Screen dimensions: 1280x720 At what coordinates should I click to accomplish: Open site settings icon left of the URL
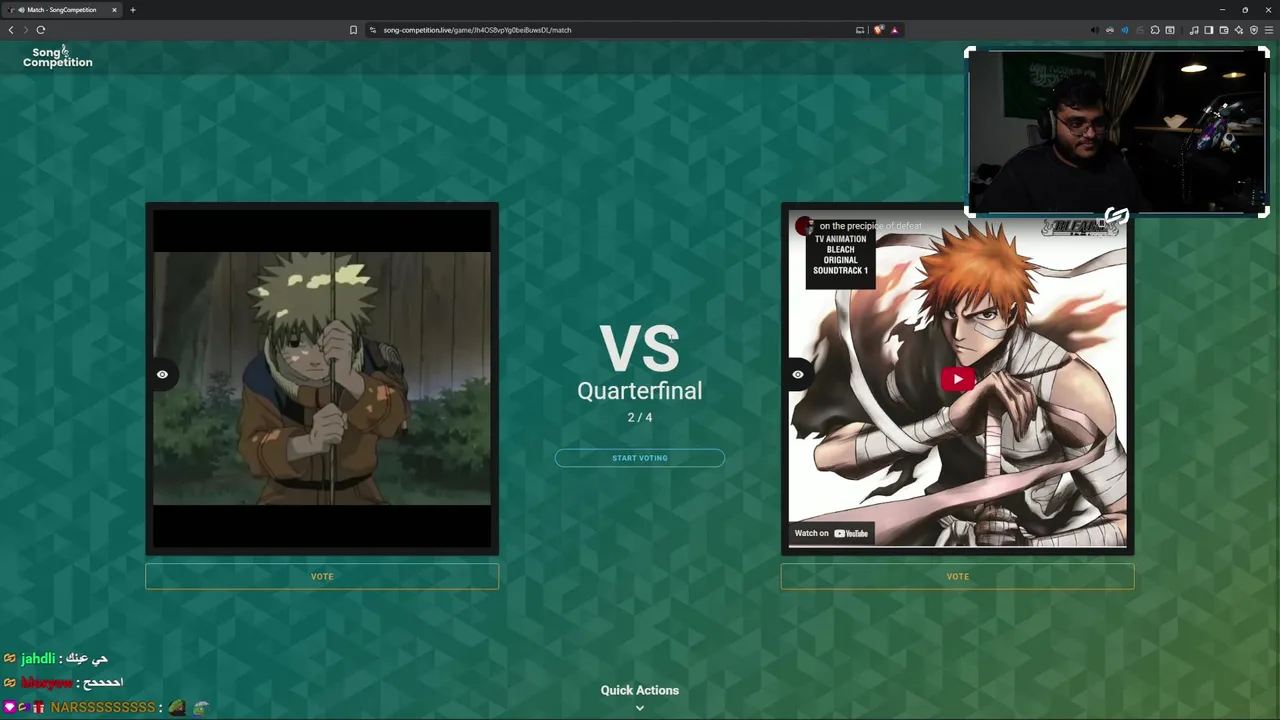pos(373,30)
